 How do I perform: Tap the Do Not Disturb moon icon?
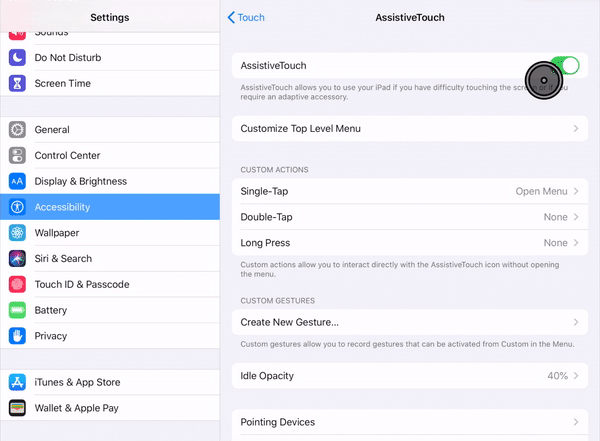(17, 57)
